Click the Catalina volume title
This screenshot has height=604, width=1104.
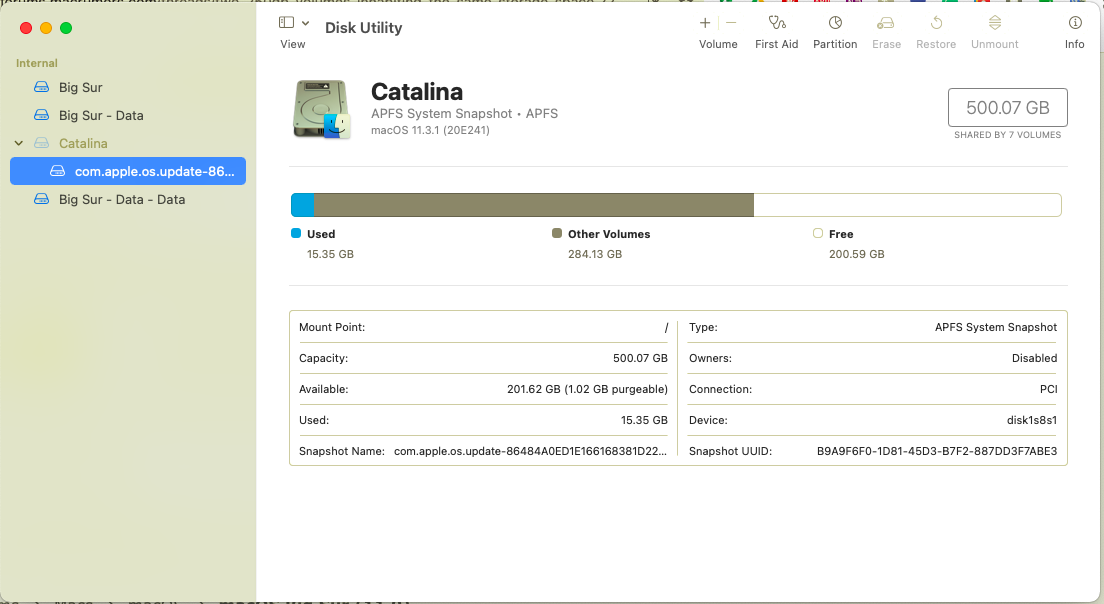click(417, 92)
